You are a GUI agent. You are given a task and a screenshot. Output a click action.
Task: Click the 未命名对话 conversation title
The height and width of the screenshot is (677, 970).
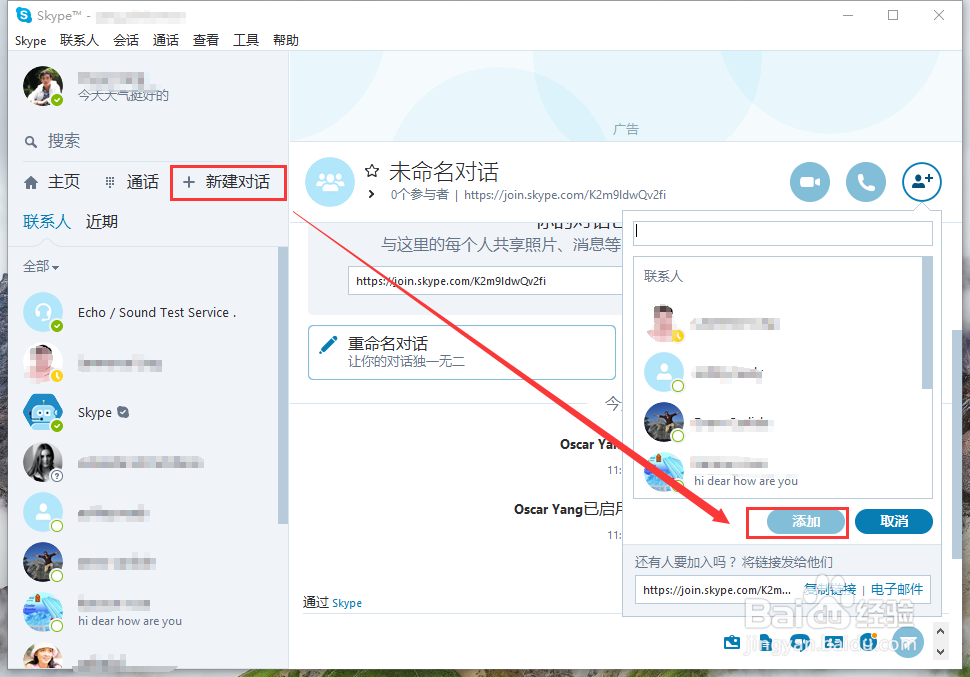pos(444,171)
